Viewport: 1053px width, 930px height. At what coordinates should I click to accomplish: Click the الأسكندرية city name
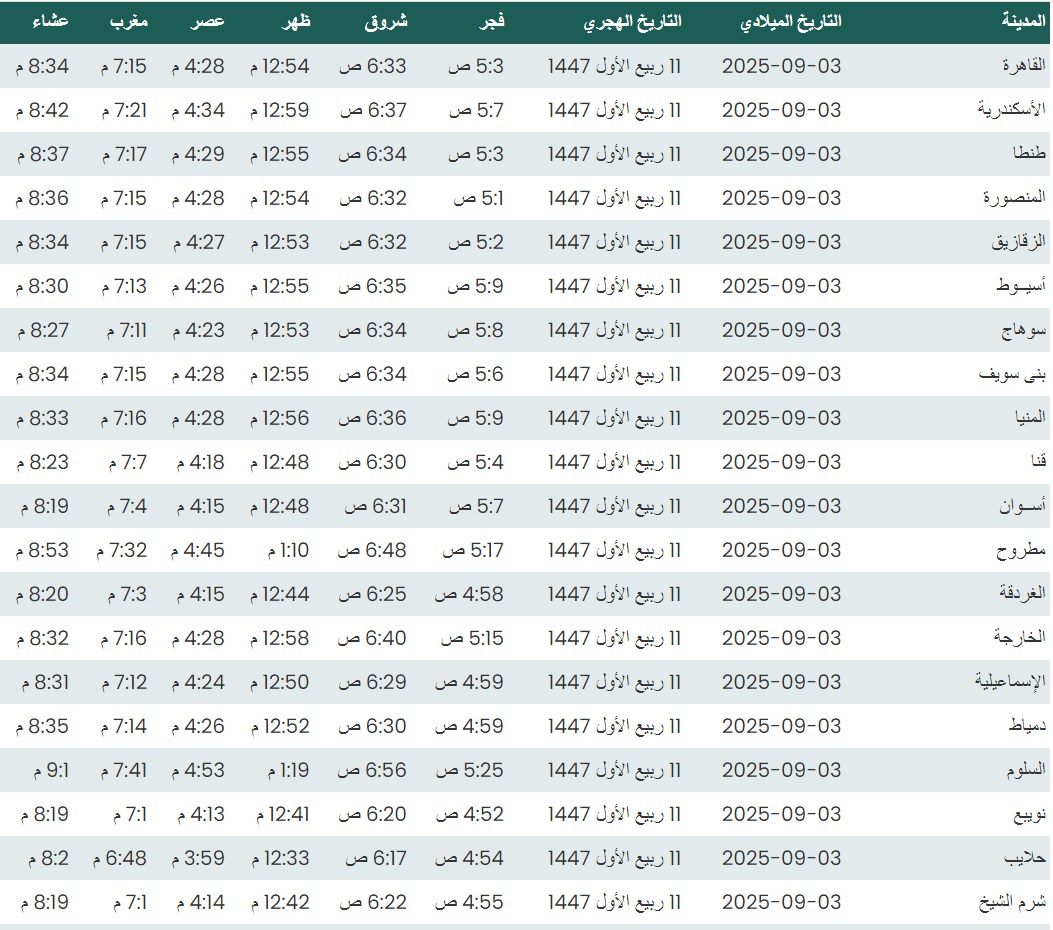pyautogui.click(x=1011, y=110)
